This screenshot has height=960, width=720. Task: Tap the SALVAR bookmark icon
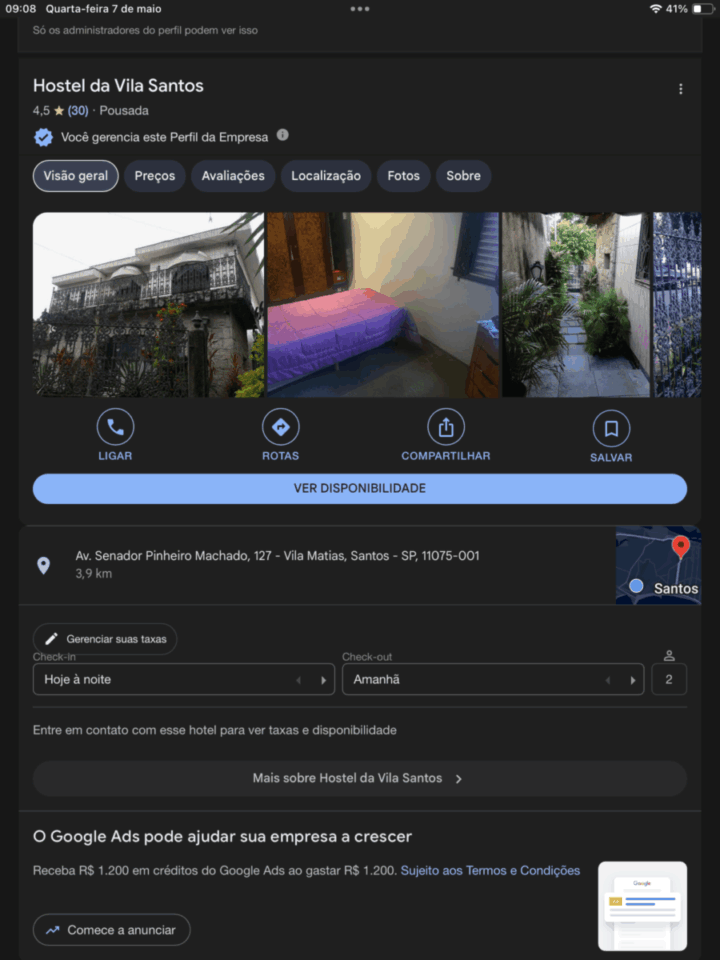pyautogui.click(x=611, y=429)
